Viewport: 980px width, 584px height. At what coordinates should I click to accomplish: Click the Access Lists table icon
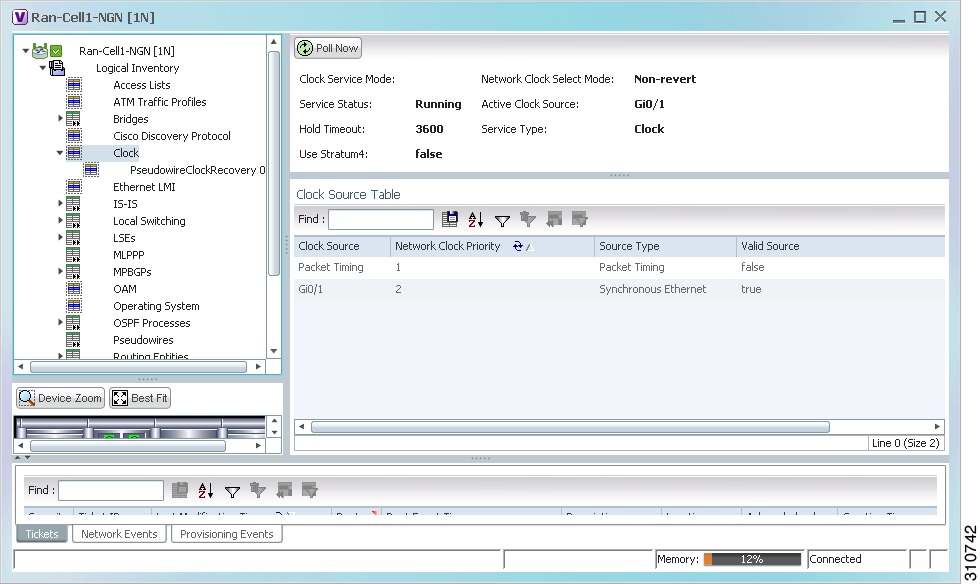pyautogui.click(x=74, y=84)
